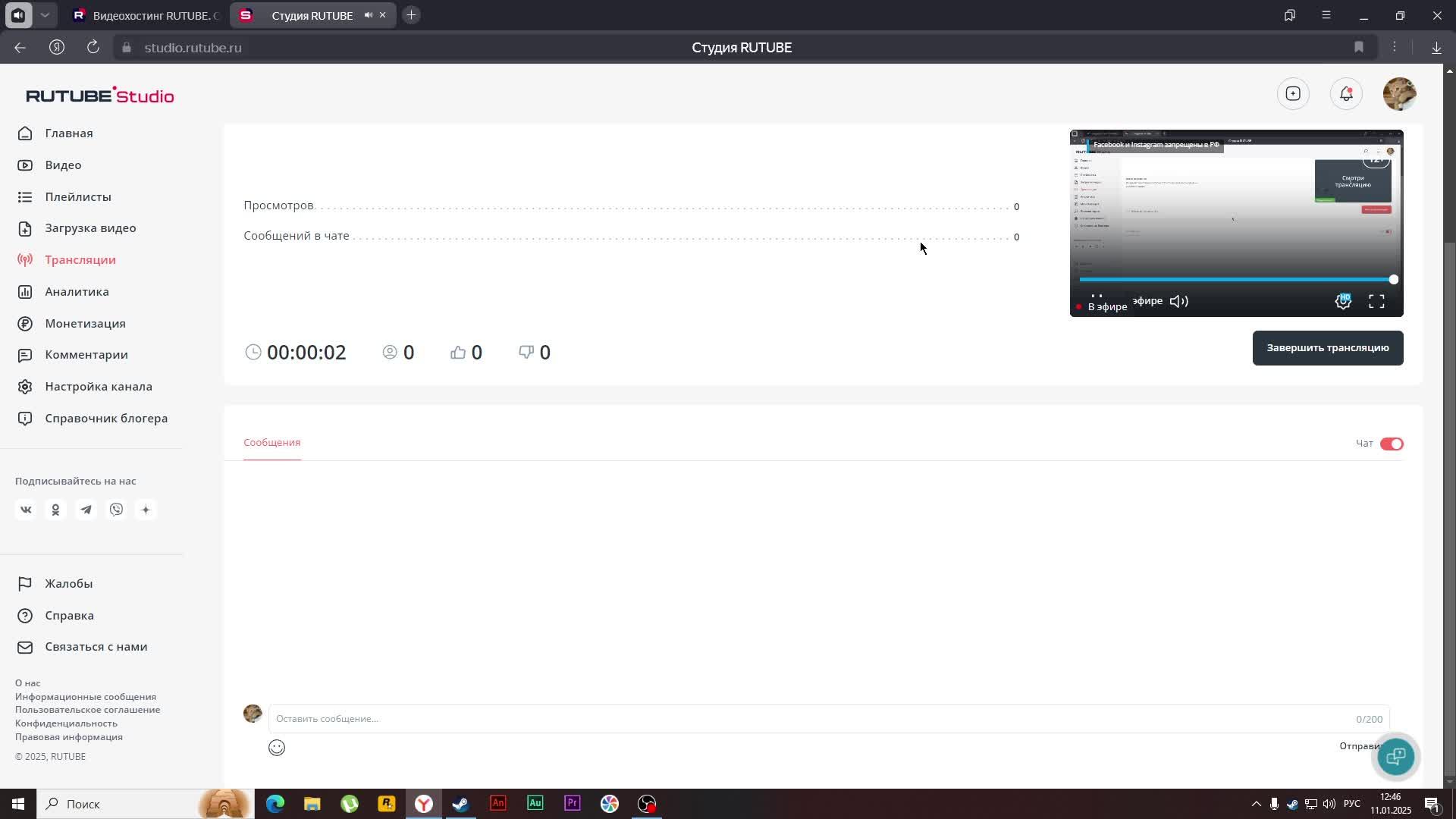The width and height of the screenshot is (1456, 819).
Task: Enter fullscreen in stream preview
Action: click(1376, 302)
